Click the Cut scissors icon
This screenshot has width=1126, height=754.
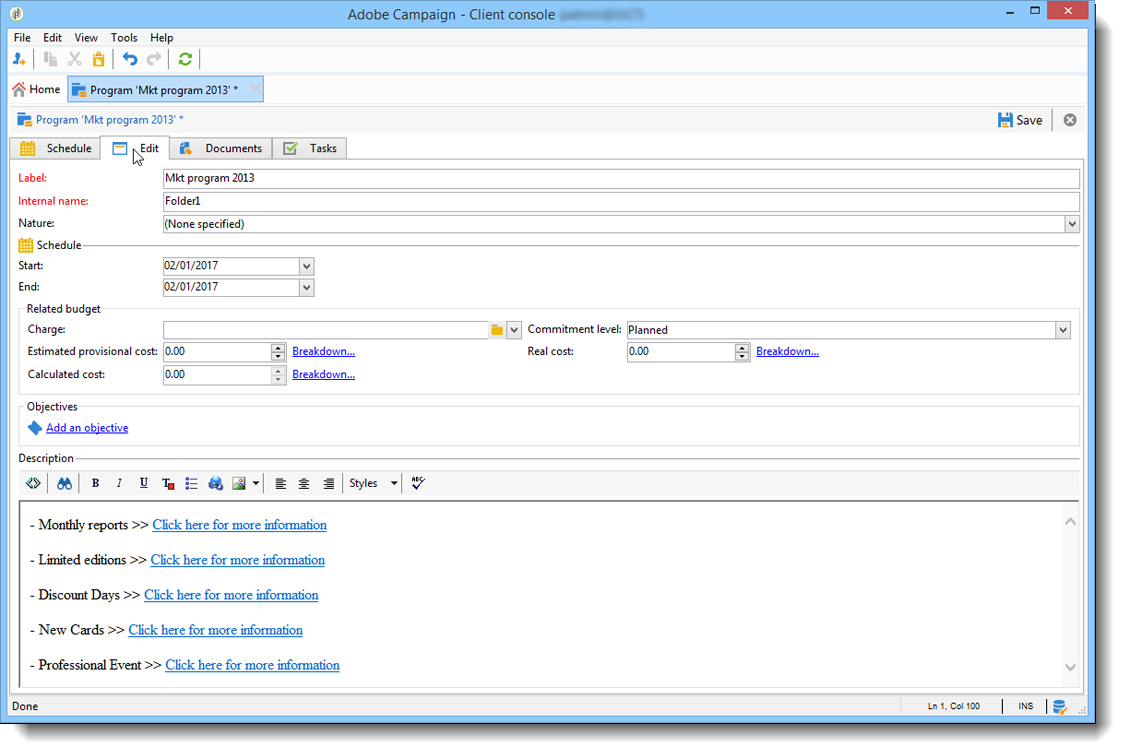click(75, 60)
